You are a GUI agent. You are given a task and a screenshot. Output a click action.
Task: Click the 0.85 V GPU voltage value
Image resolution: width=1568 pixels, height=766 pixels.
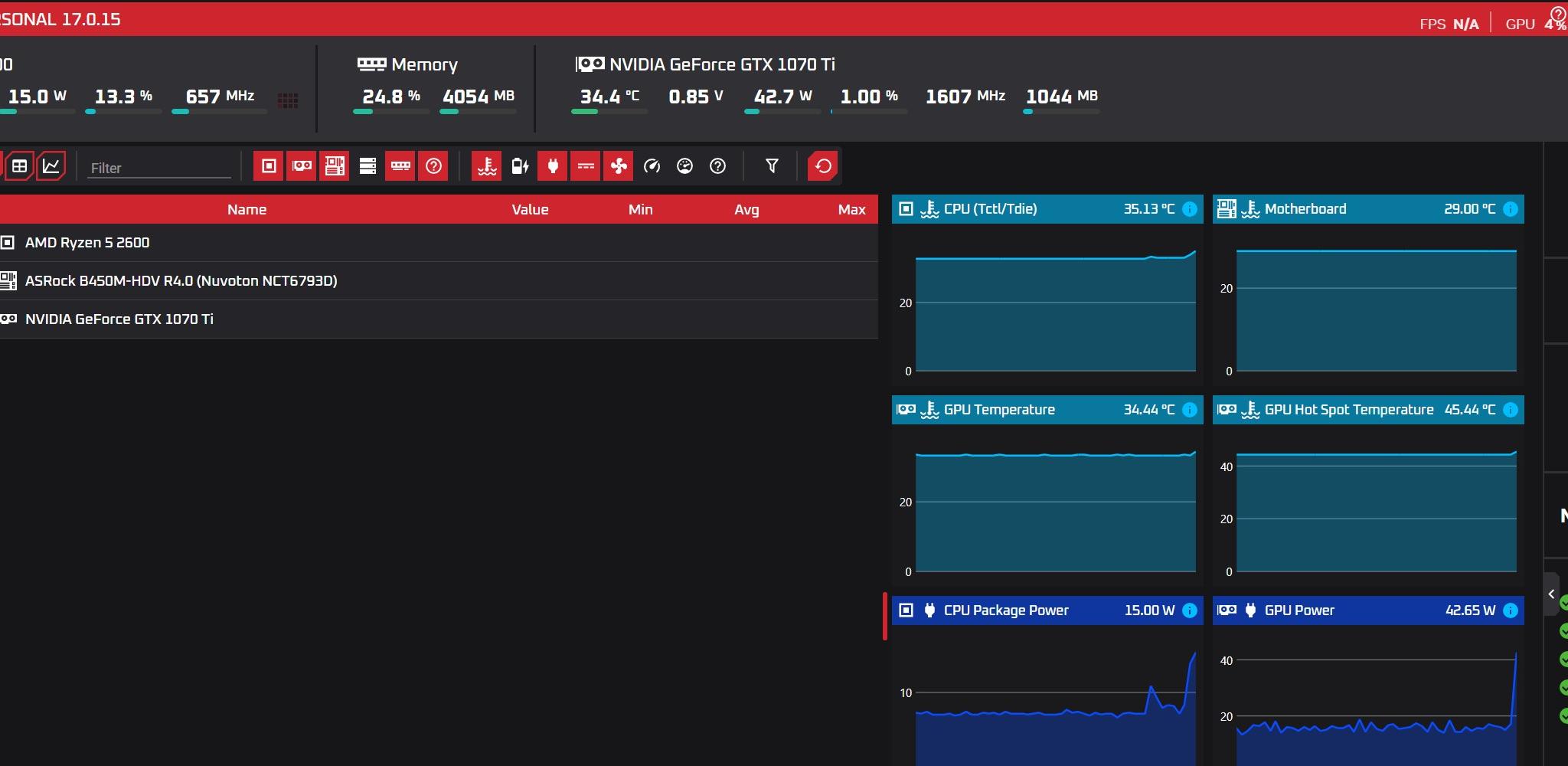tap(696, 97)
